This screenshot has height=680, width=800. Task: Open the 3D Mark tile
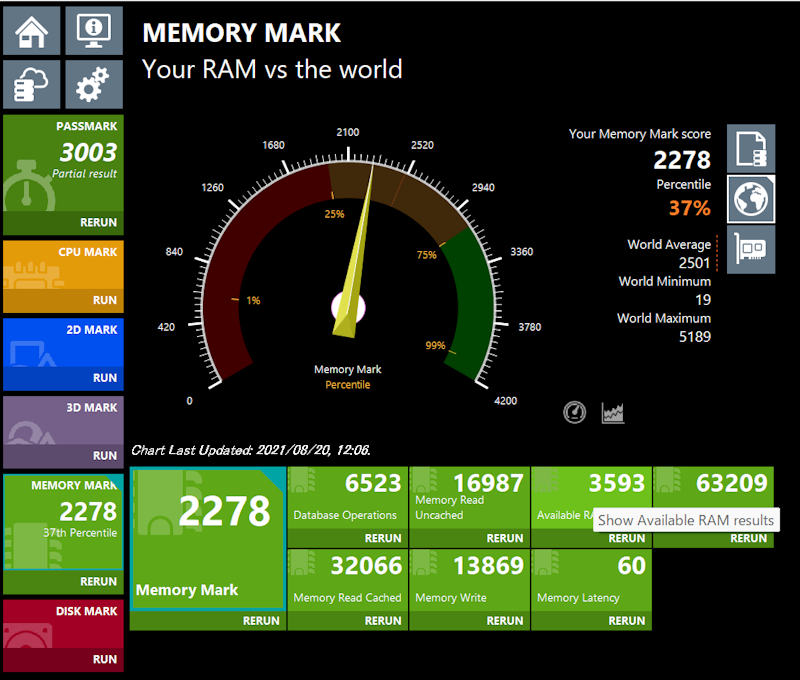pos(63,420)
